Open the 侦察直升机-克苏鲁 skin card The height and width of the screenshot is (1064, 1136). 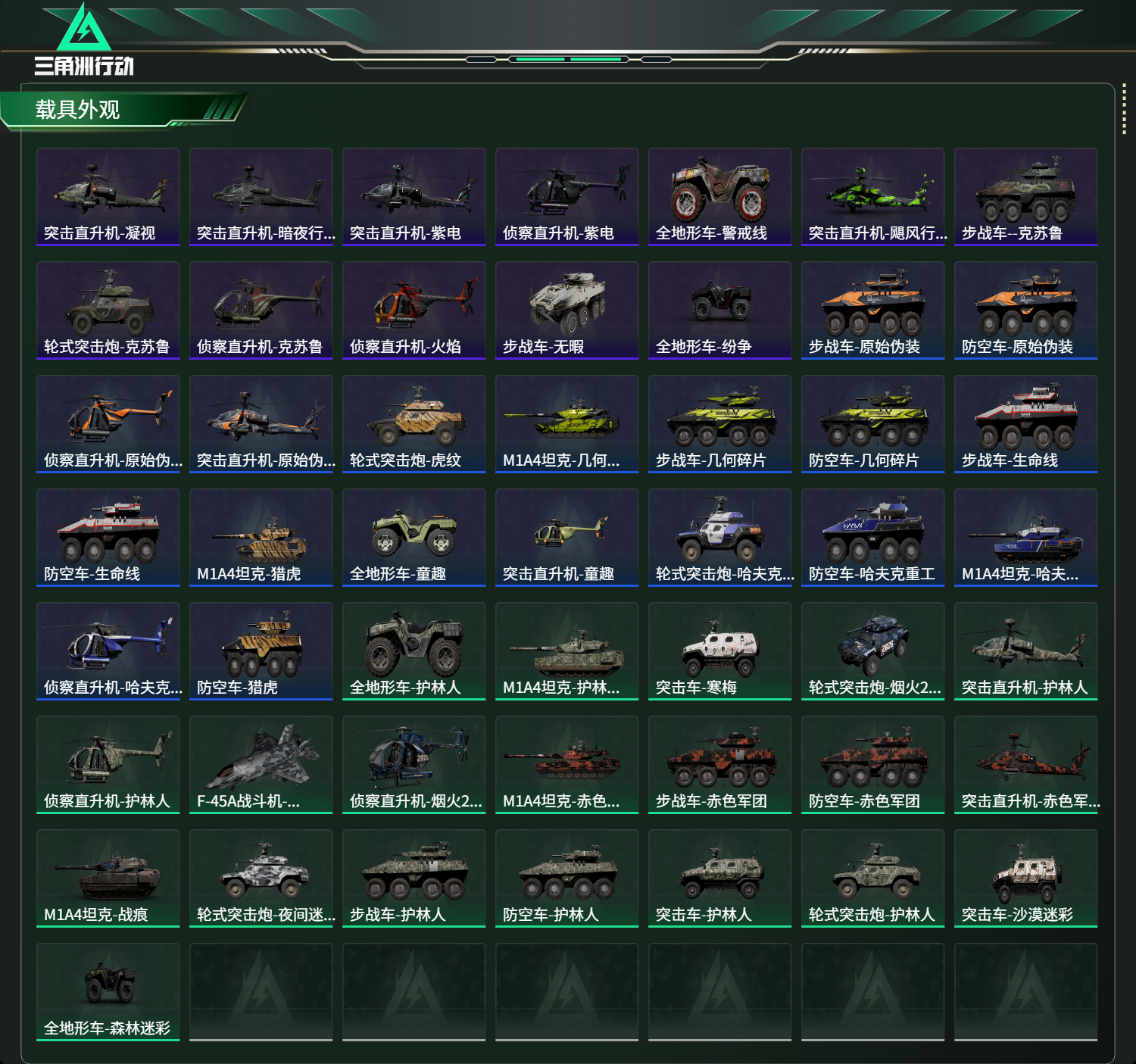(261, 310)
